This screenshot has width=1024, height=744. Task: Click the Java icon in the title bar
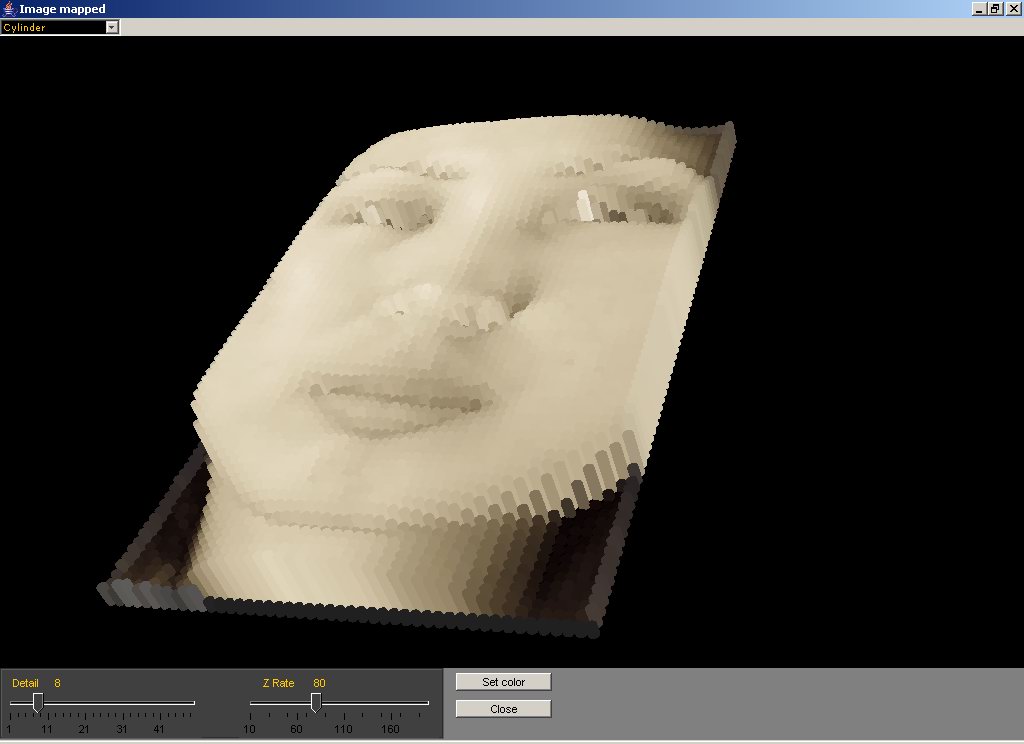8,9
